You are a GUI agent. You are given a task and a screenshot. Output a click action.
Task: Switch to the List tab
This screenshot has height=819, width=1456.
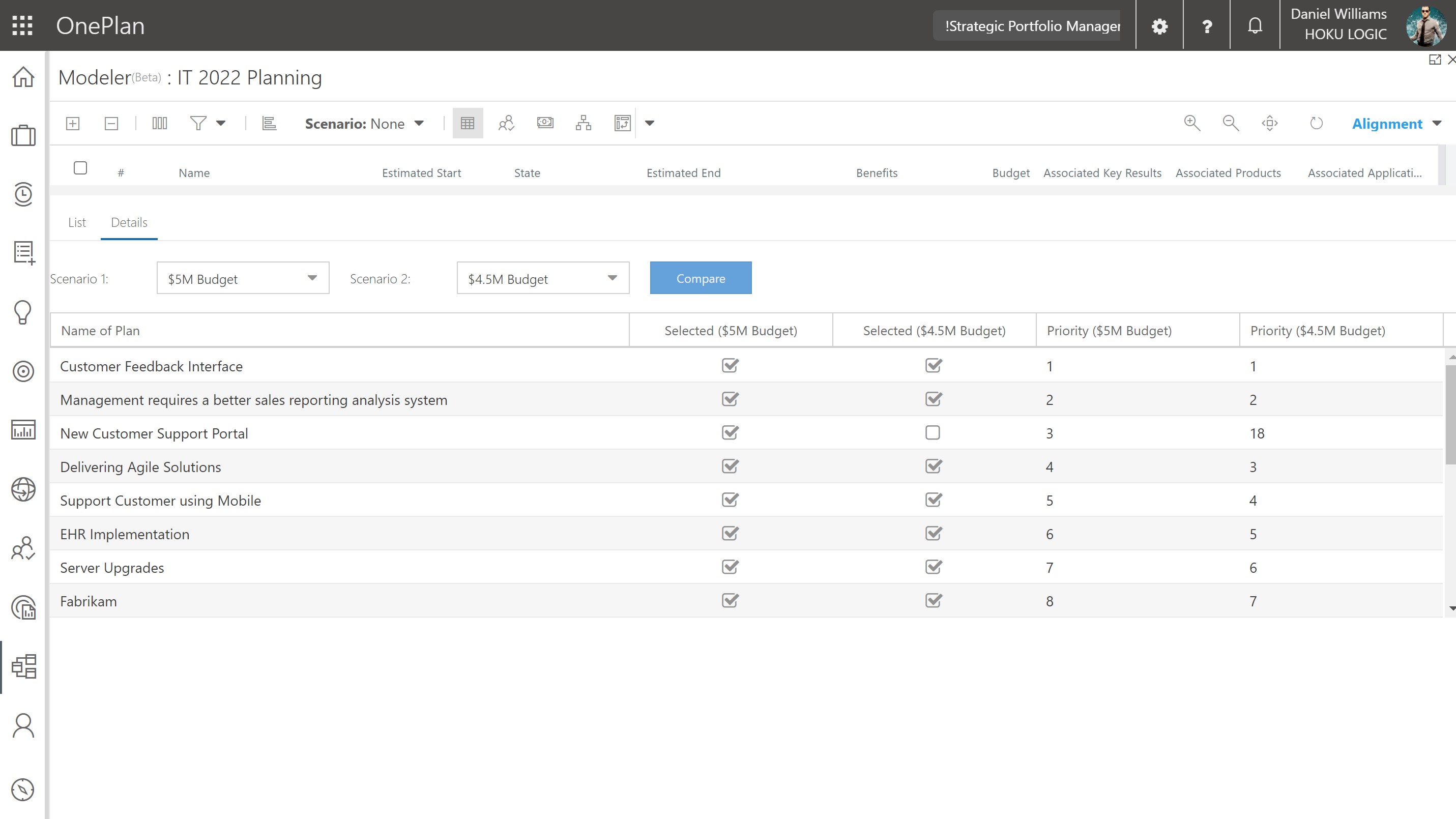pos(77,223)
